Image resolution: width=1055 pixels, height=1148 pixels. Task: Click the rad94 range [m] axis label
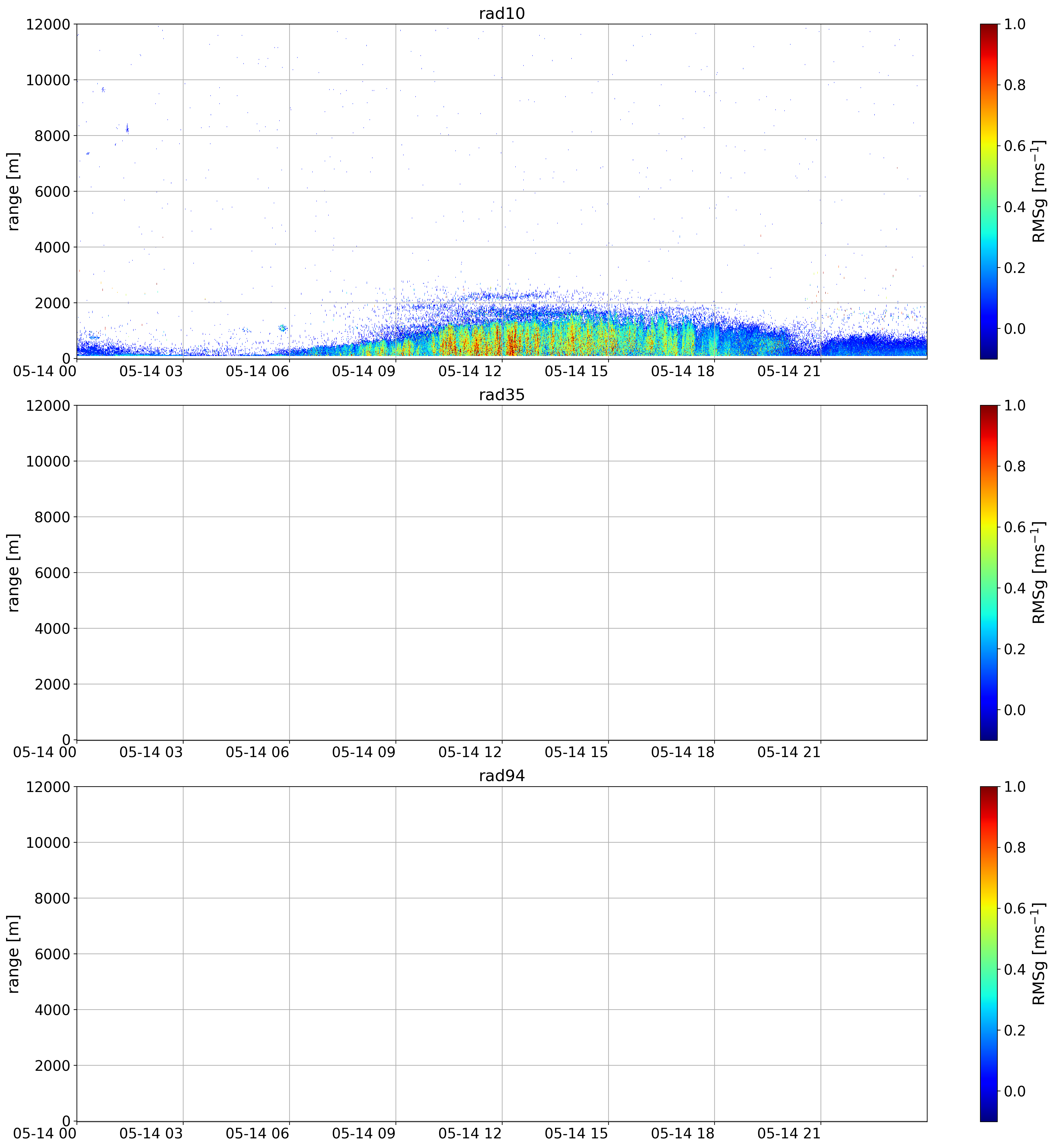[x=14, y=953]
